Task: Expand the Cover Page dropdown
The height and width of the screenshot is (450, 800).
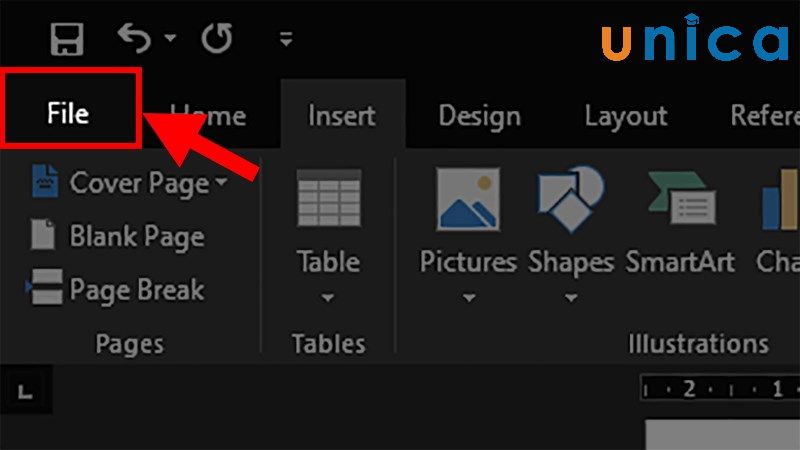Action: (x=222, y=183)
